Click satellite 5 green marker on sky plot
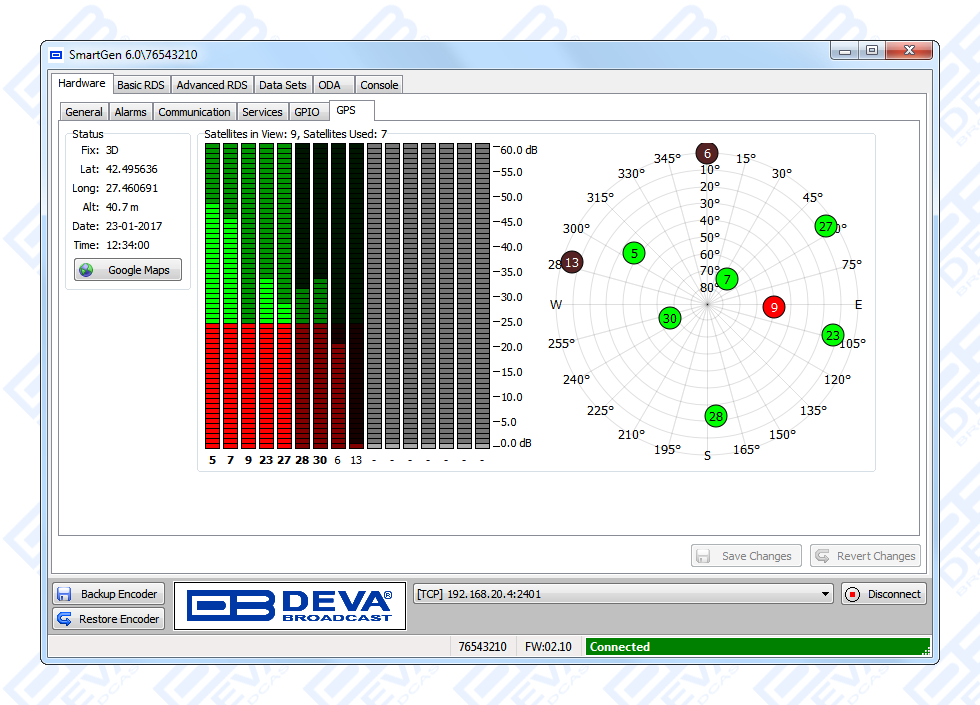Image resolution: width=980 pixels, height=705 pixels. (x=634, y=254)
